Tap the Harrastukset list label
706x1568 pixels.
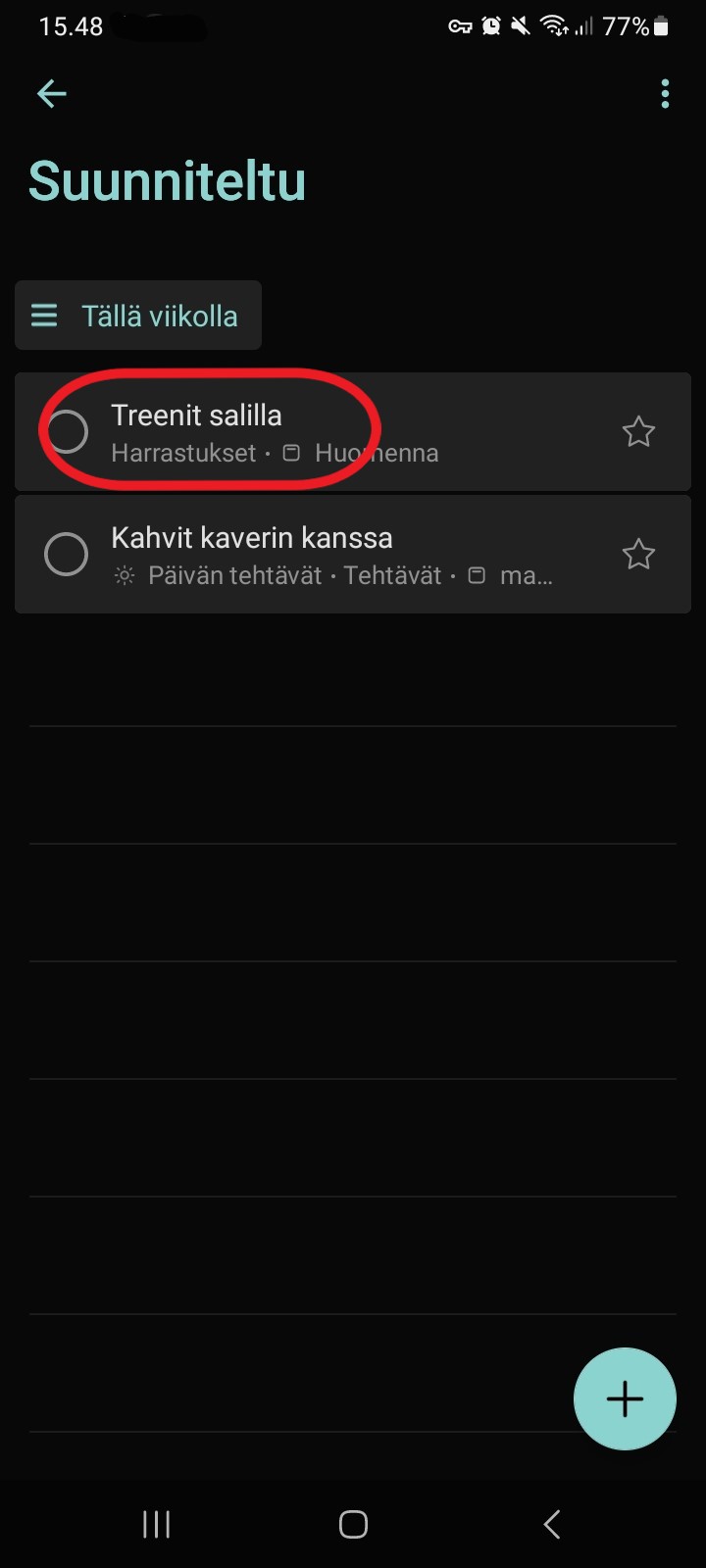[x=183, y=453]
